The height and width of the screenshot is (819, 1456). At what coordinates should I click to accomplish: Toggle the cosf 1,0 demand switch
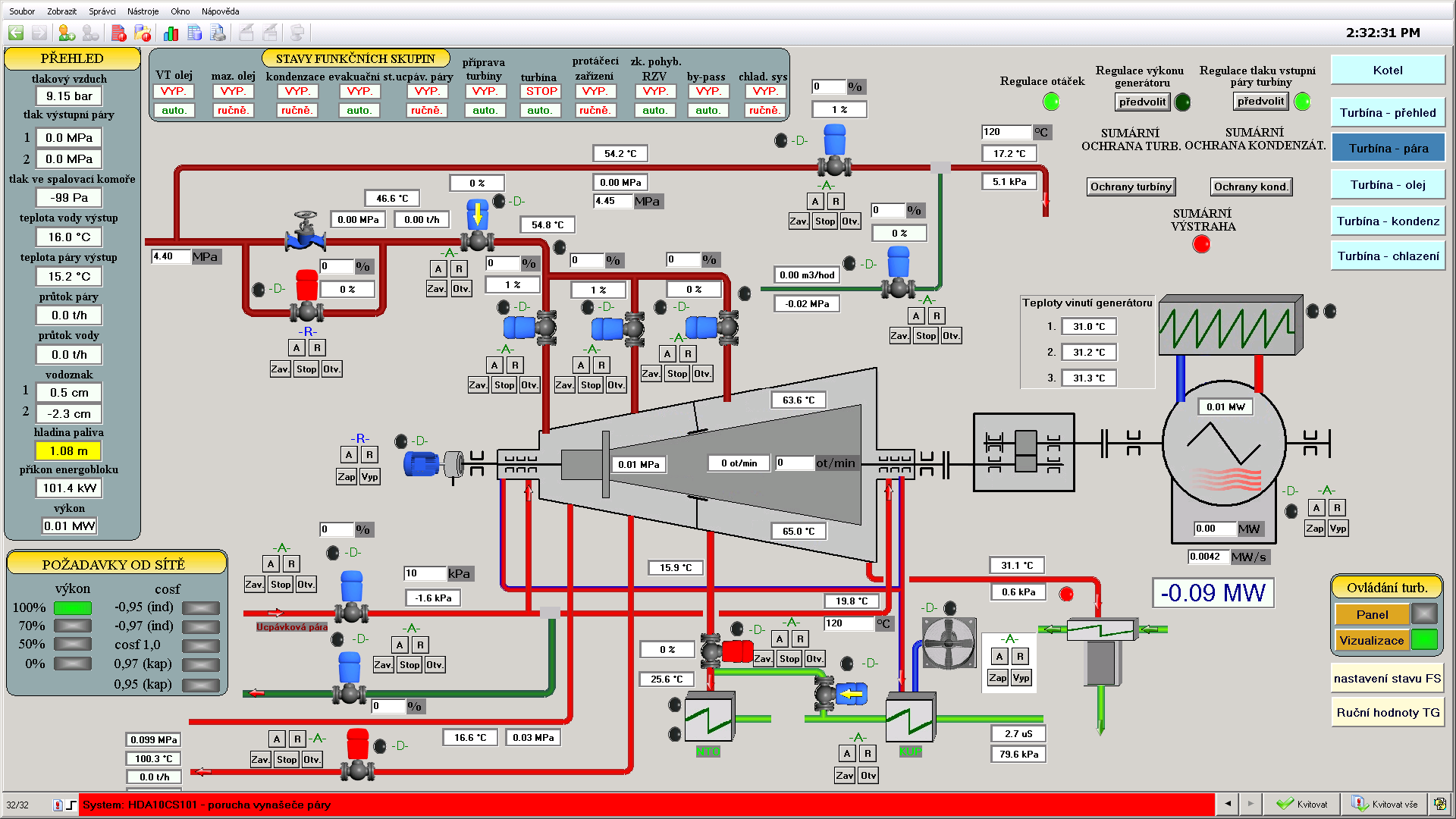pyautogui.click(x=201, y=645)
